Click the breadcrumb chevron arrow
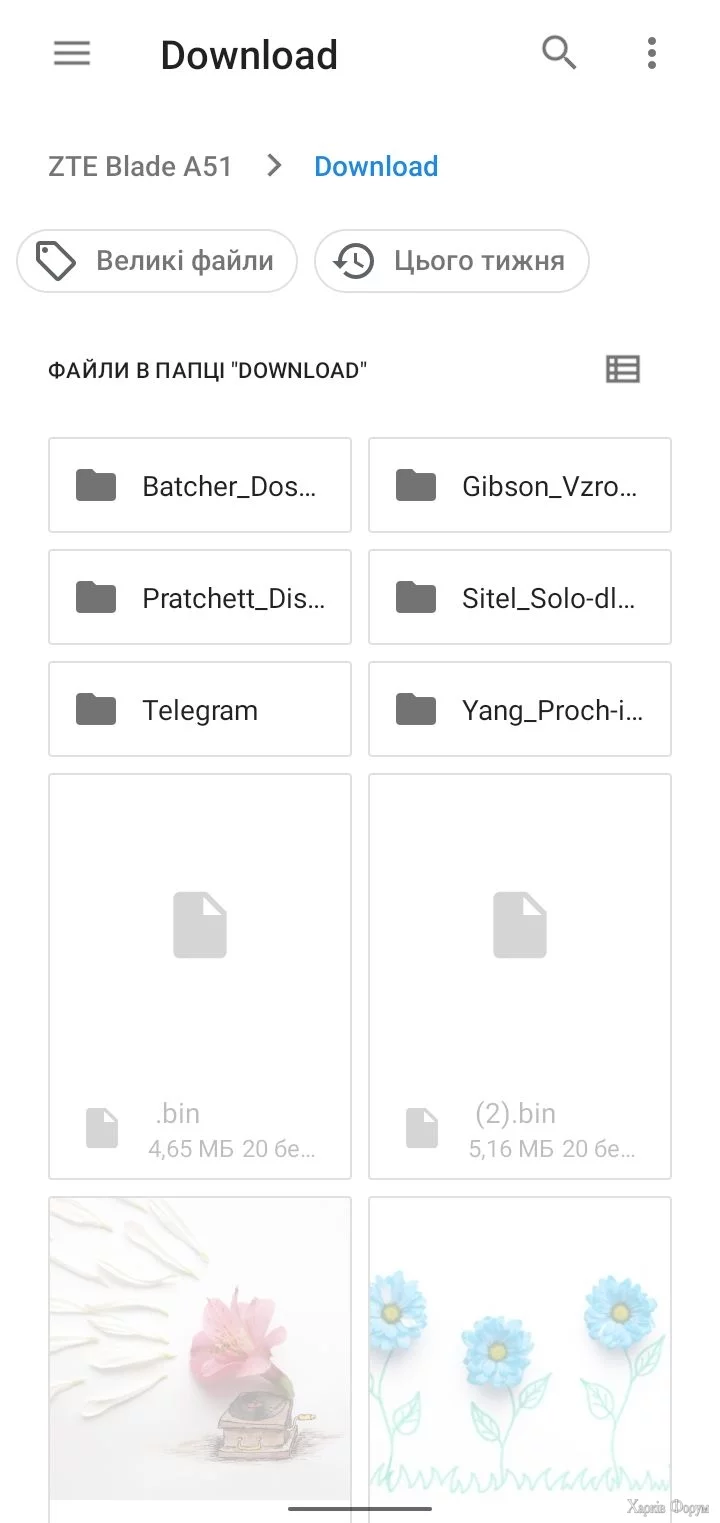720x1523 pixels. (x=274, y=166)
